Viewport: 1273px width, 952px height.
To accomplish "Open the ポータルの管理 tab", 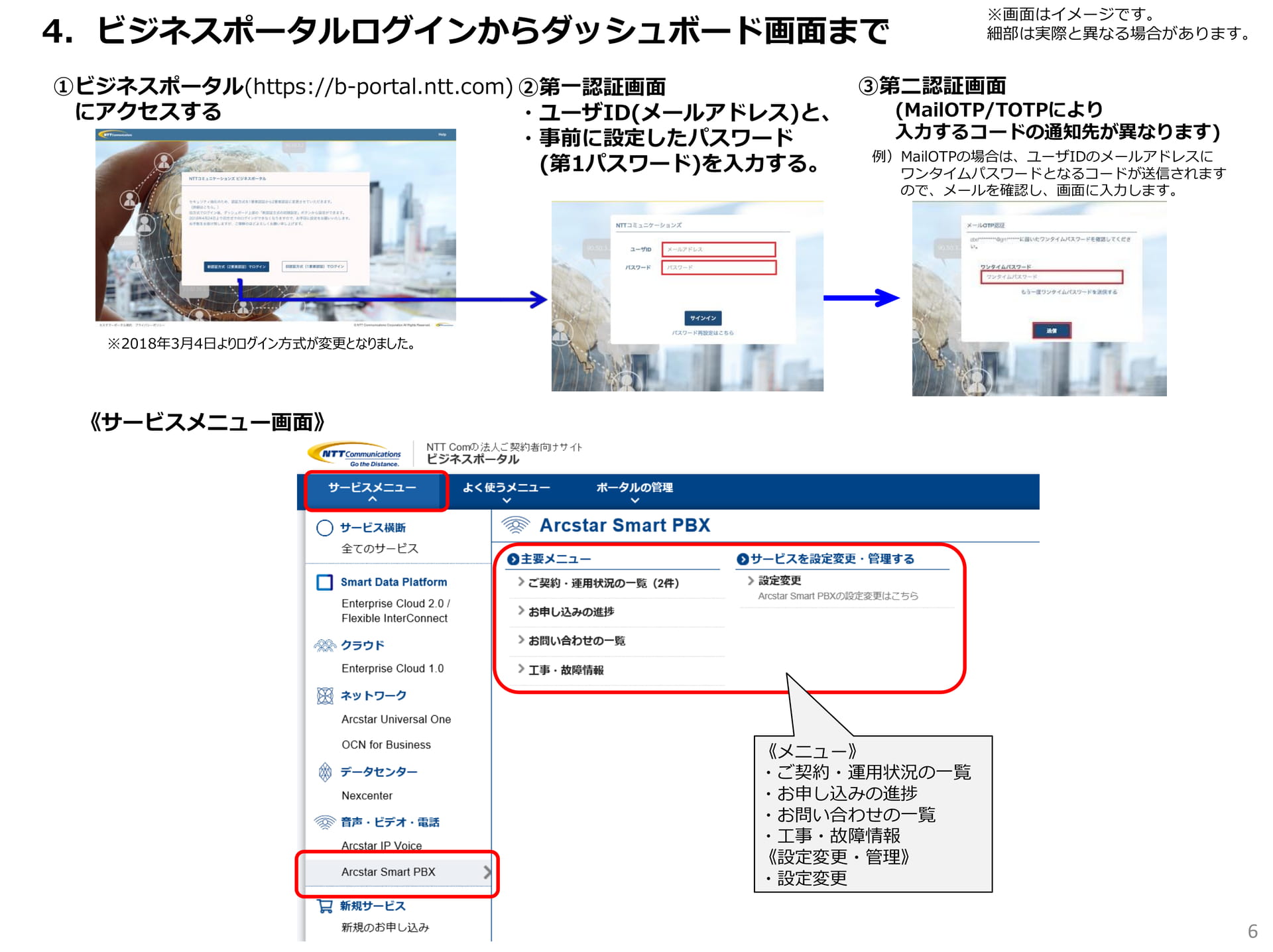I will coord(635,491).
